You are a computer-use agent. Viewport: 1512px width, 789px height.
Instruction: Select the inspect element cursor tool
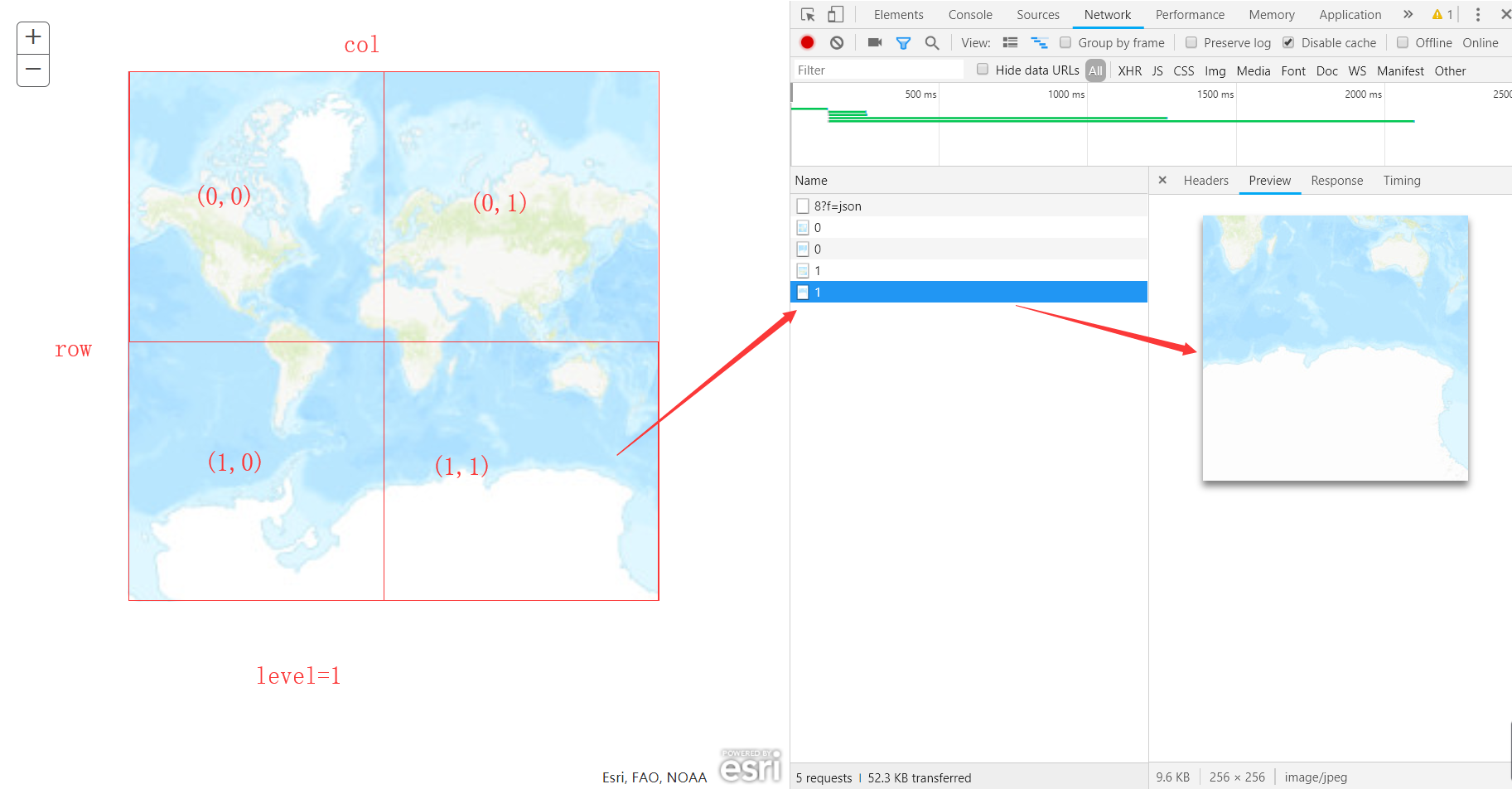(806, 14)
